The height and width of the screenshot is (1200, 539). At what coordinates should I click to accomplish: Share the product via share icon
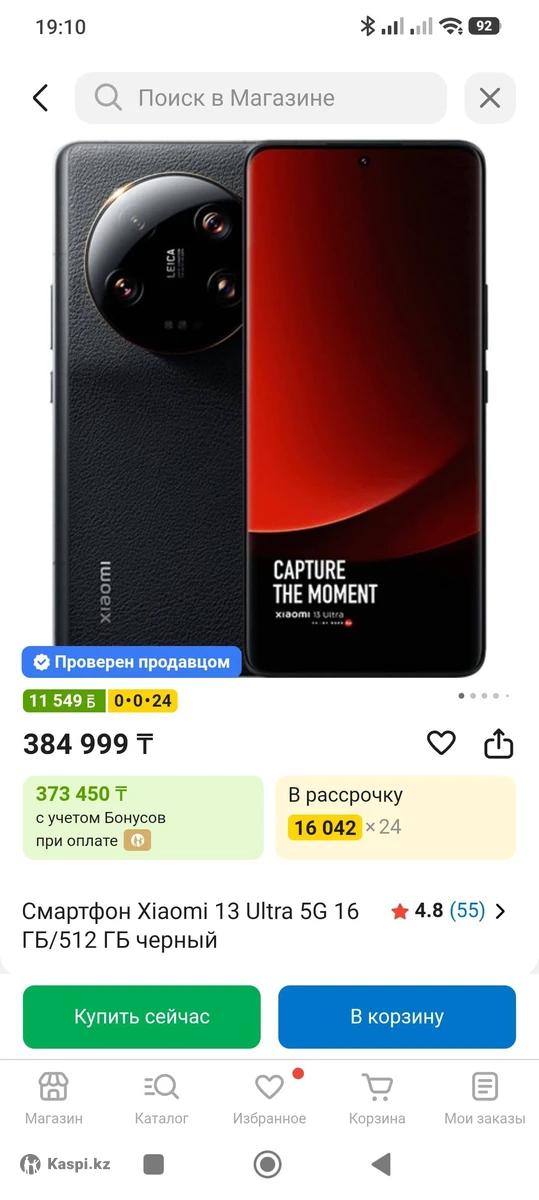click(498, 743)
